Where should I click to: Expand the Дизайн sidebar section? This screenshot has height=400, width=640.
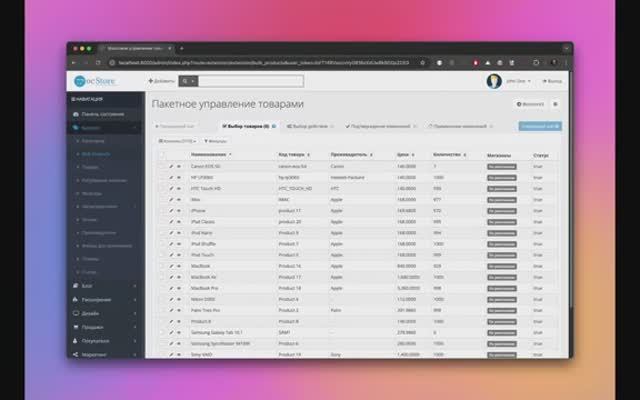[105, 313]
